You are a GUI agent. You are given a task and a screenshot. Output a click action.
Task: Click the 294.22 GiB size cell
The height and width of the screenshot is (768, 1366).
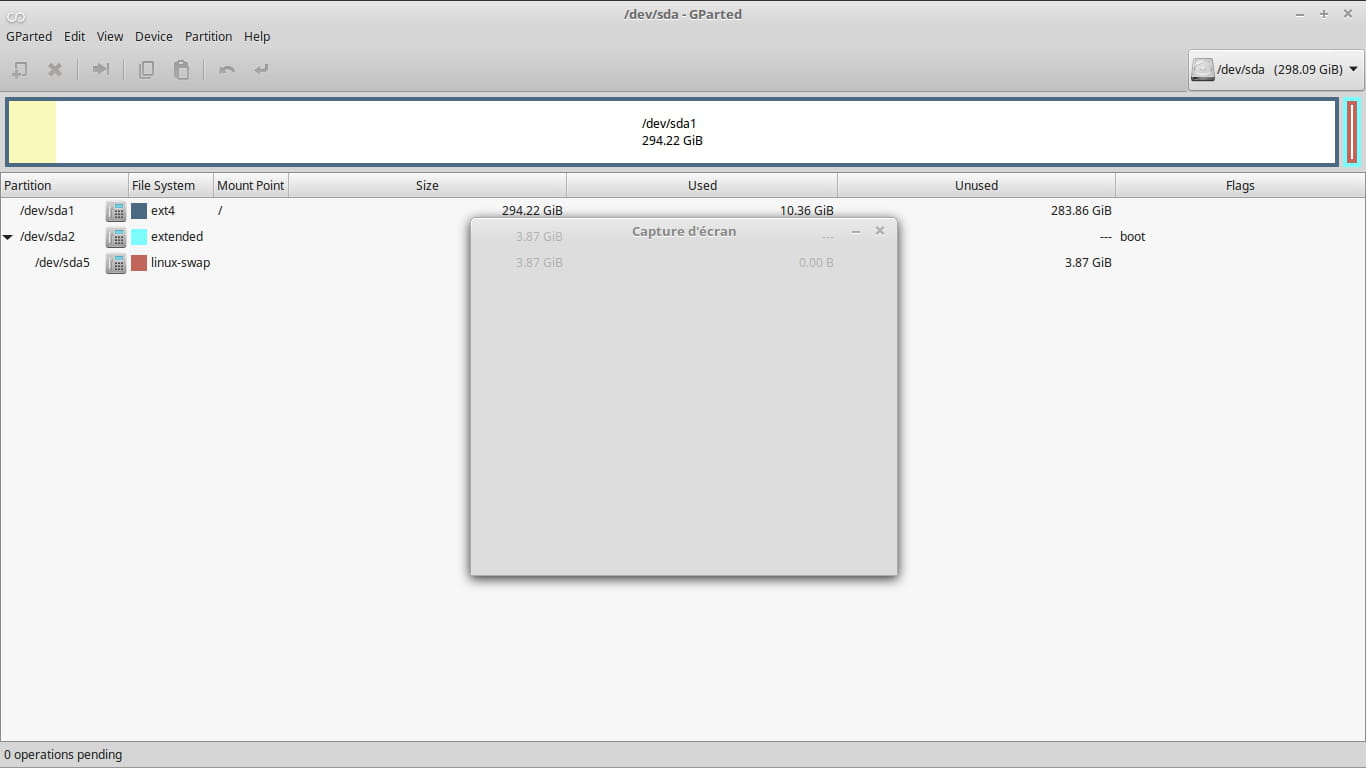(x=532, y=211)
